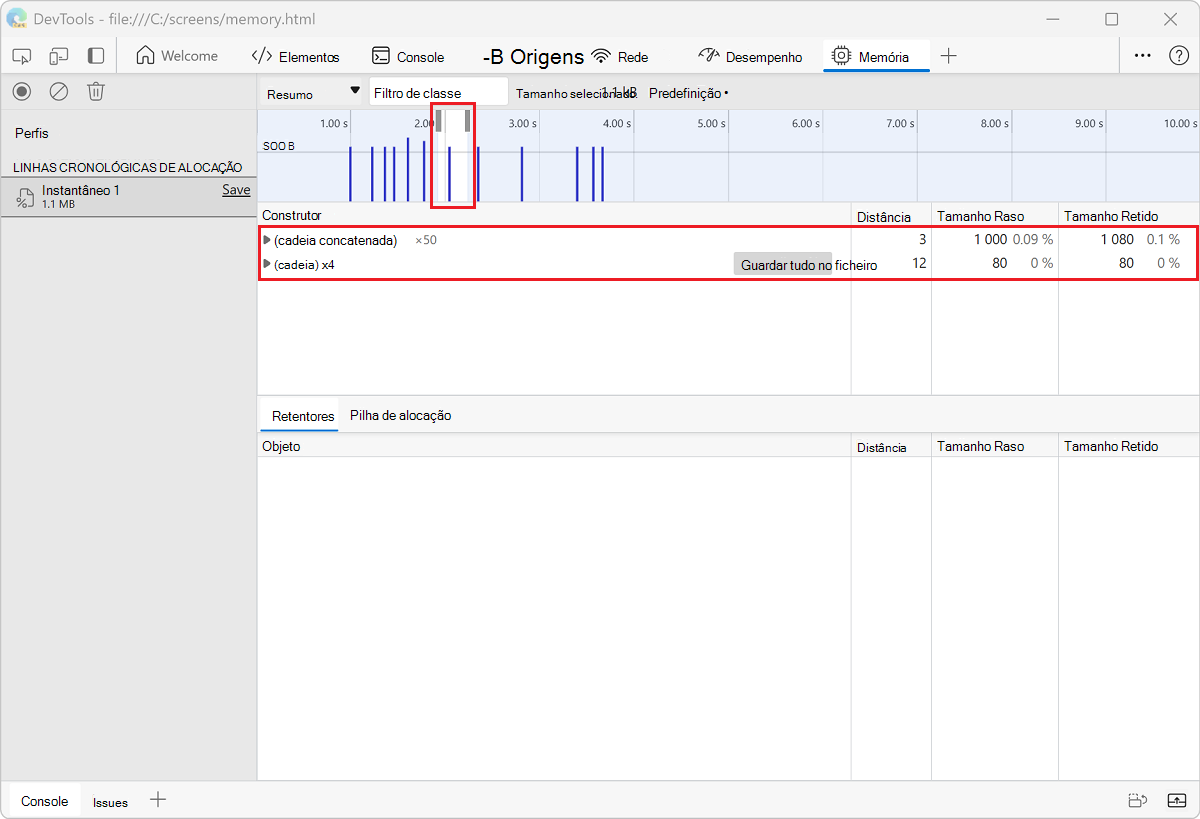The image size is (1200, 819).
Task: Open the three-dot customize menu
Action: coord(1142,56)
